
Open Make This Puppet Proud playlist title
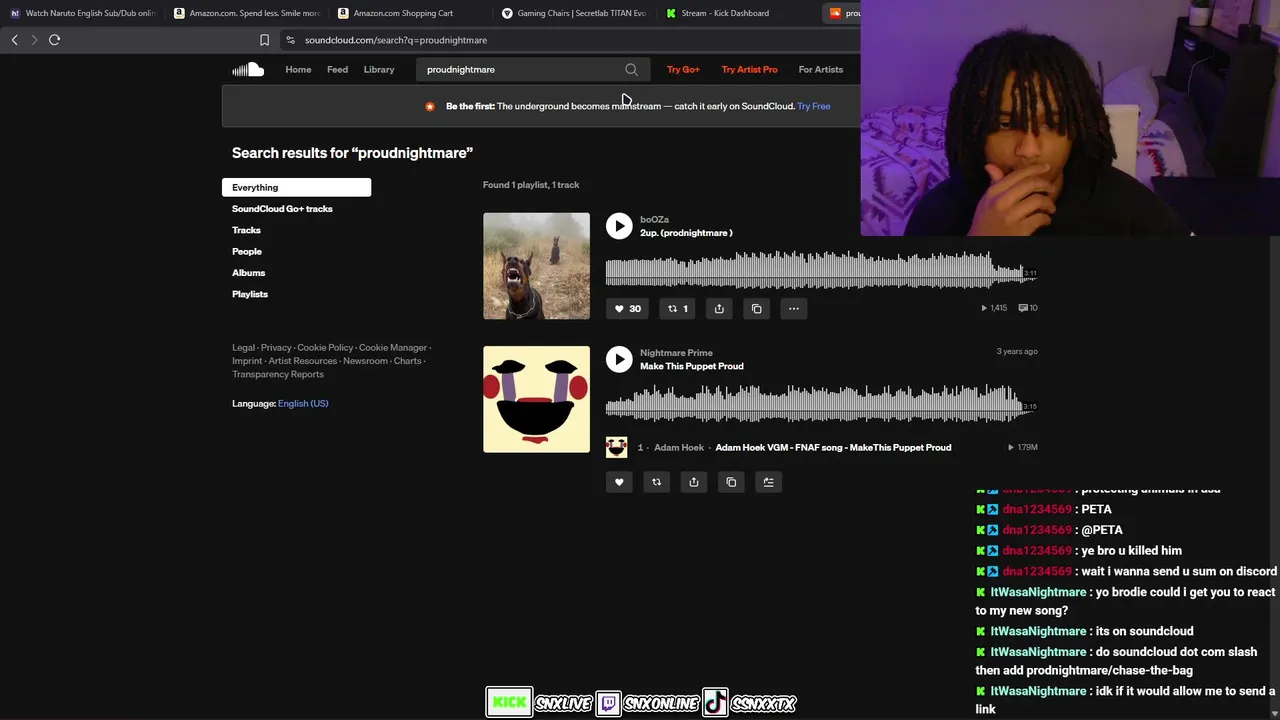691,366
